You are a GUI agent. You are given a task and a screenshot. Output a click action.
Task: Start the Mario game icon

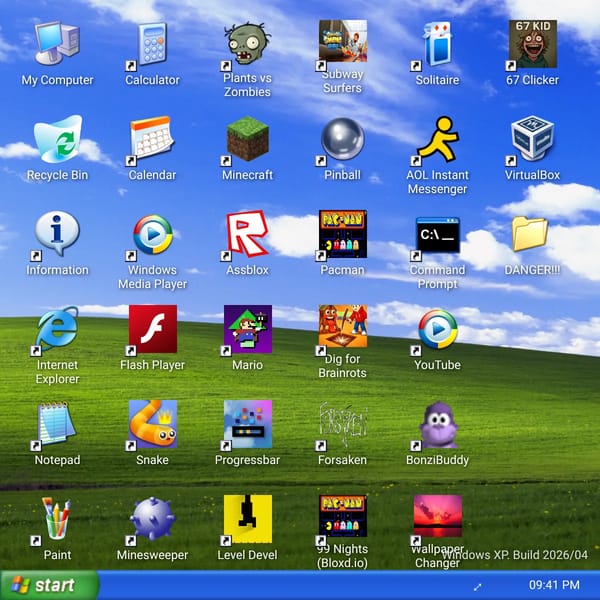pyautogui.click(x=248, y=329)
